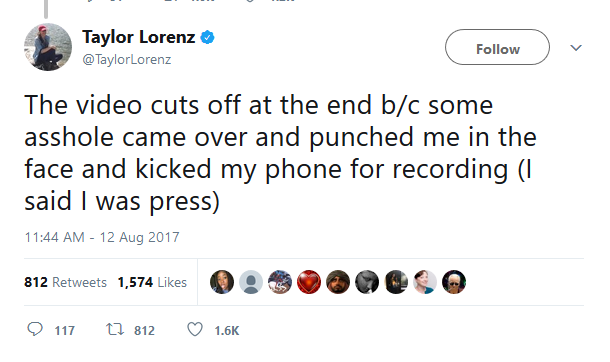Screen dimensions: 610x362
Task: Open Taylor Lorenz's profile picture
Action: (48, 47)
